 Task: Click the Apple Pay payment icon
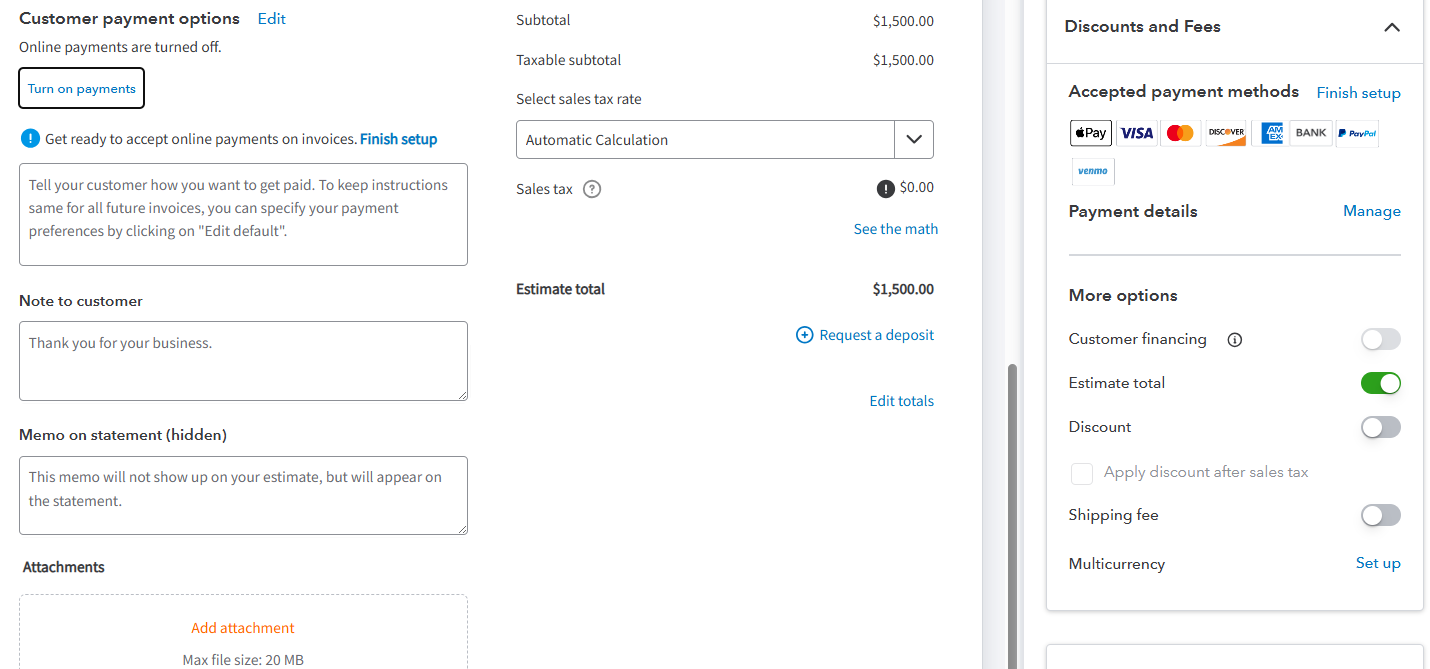(1090, 133)
